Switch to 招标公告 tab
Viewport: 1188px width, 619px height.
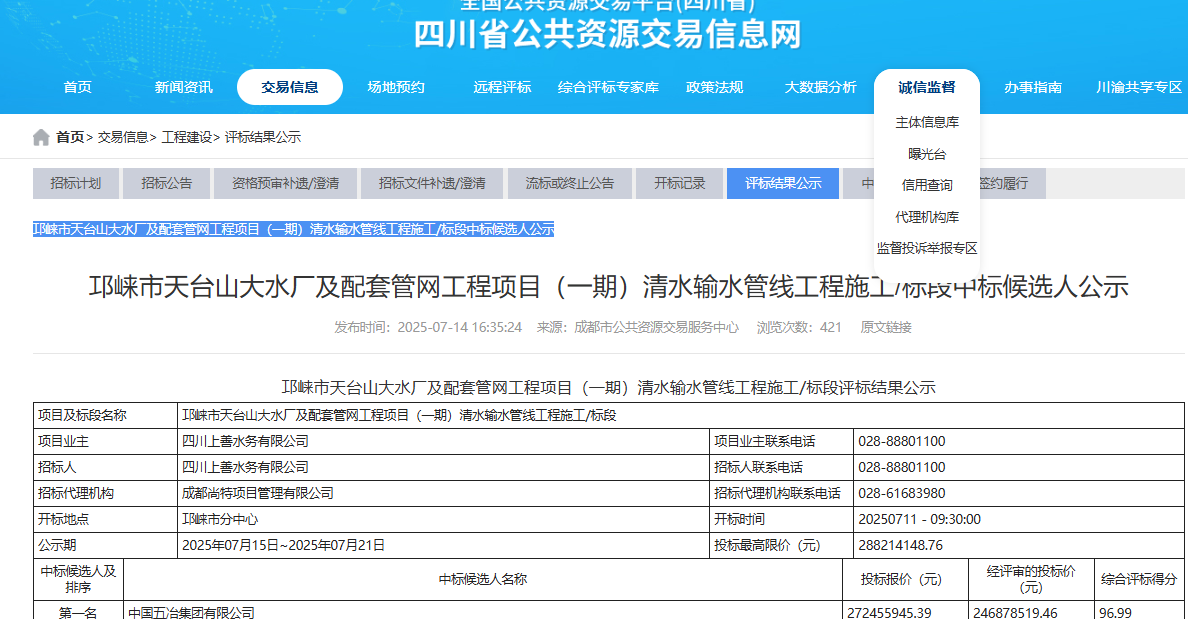167,183
